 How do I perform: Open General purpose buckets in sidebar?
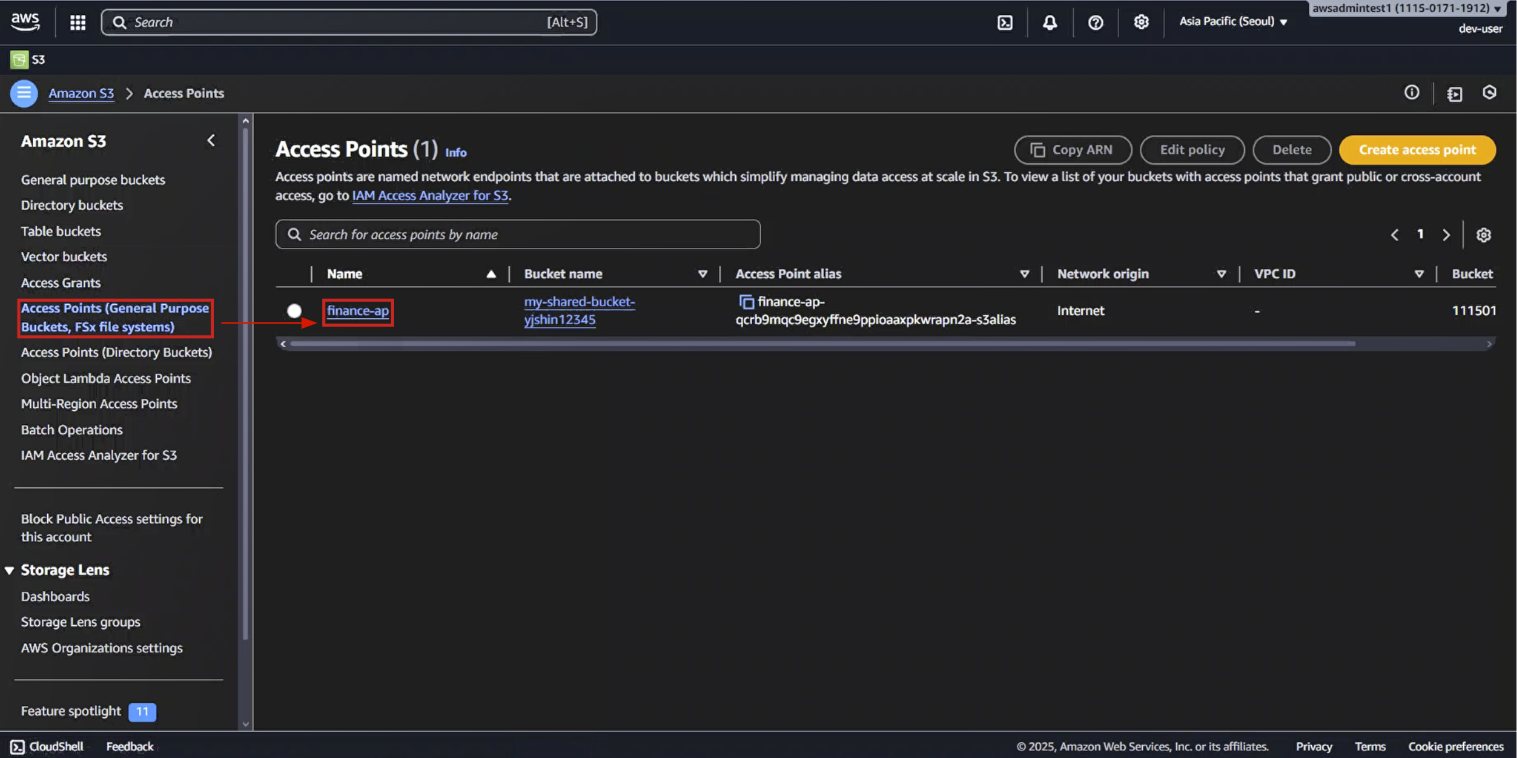[x=93, y=180]
